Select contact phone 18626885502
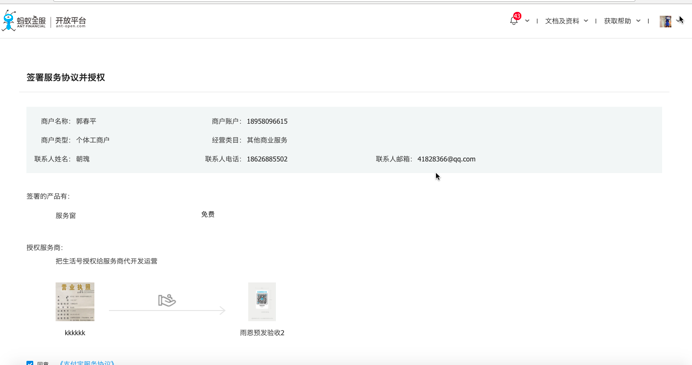Screen dimensions: 692x365 [x=267, y=159]
